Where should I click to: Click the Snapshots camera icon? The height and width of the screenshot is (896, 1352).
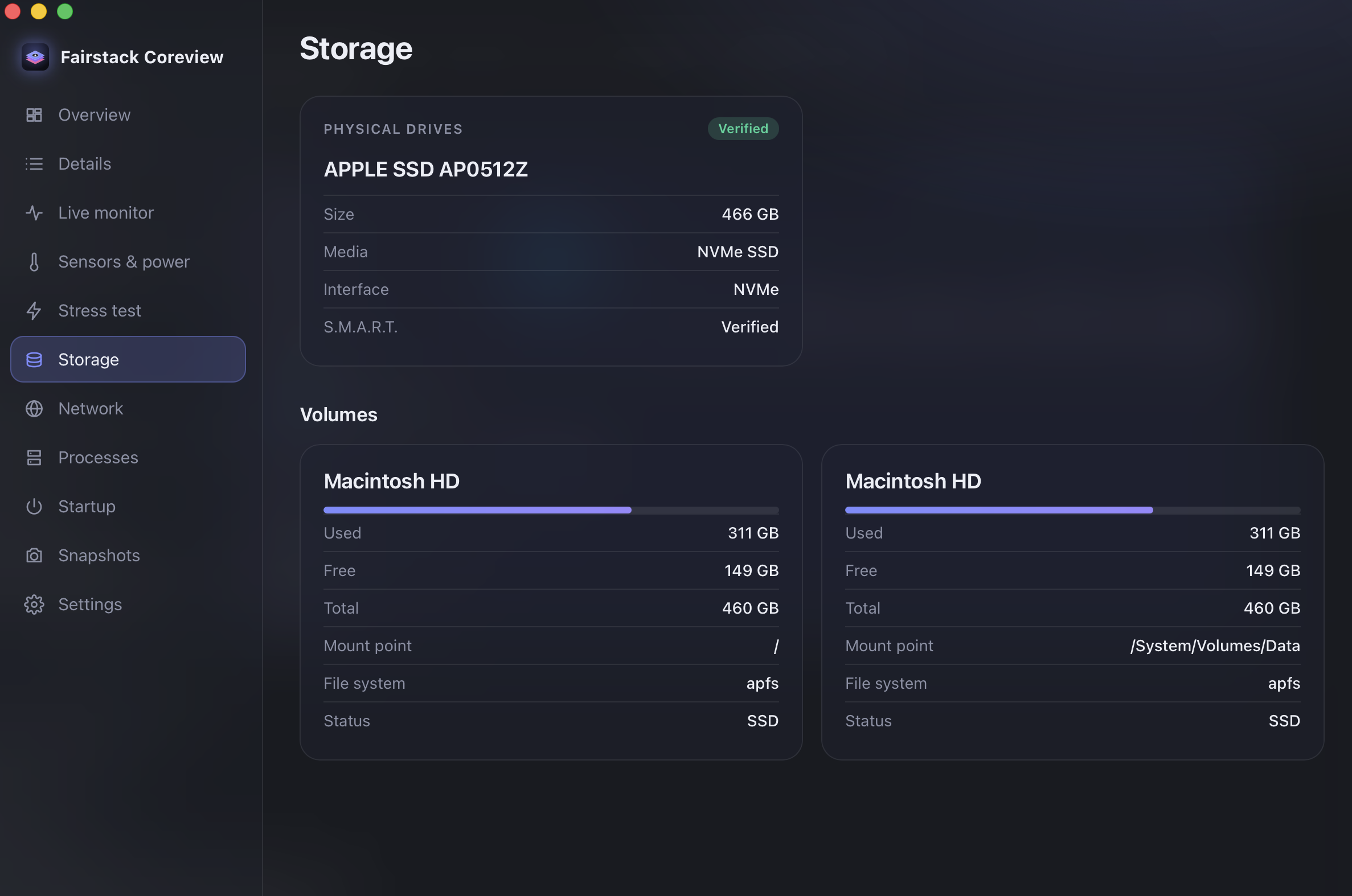click(x=34, y=556)
